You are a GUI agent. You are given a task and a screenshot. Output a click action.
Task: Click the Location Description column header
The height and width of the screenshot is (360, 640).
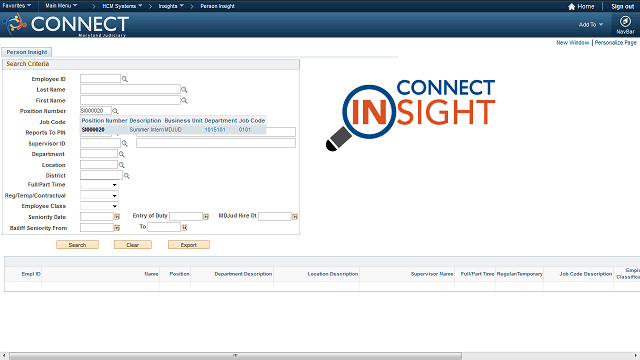coord(333,274)
